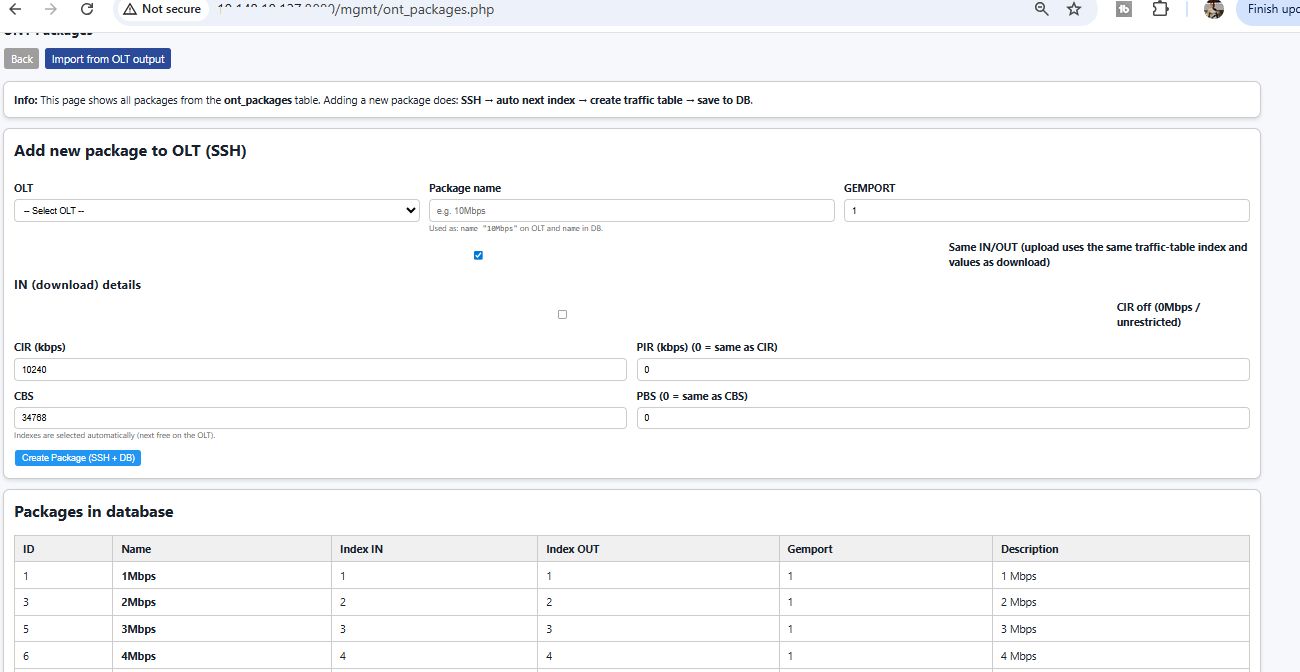This screenshot has width=1300, height=672.
Task: Click the browser profile avatar
Action: tap(1213, 9)
